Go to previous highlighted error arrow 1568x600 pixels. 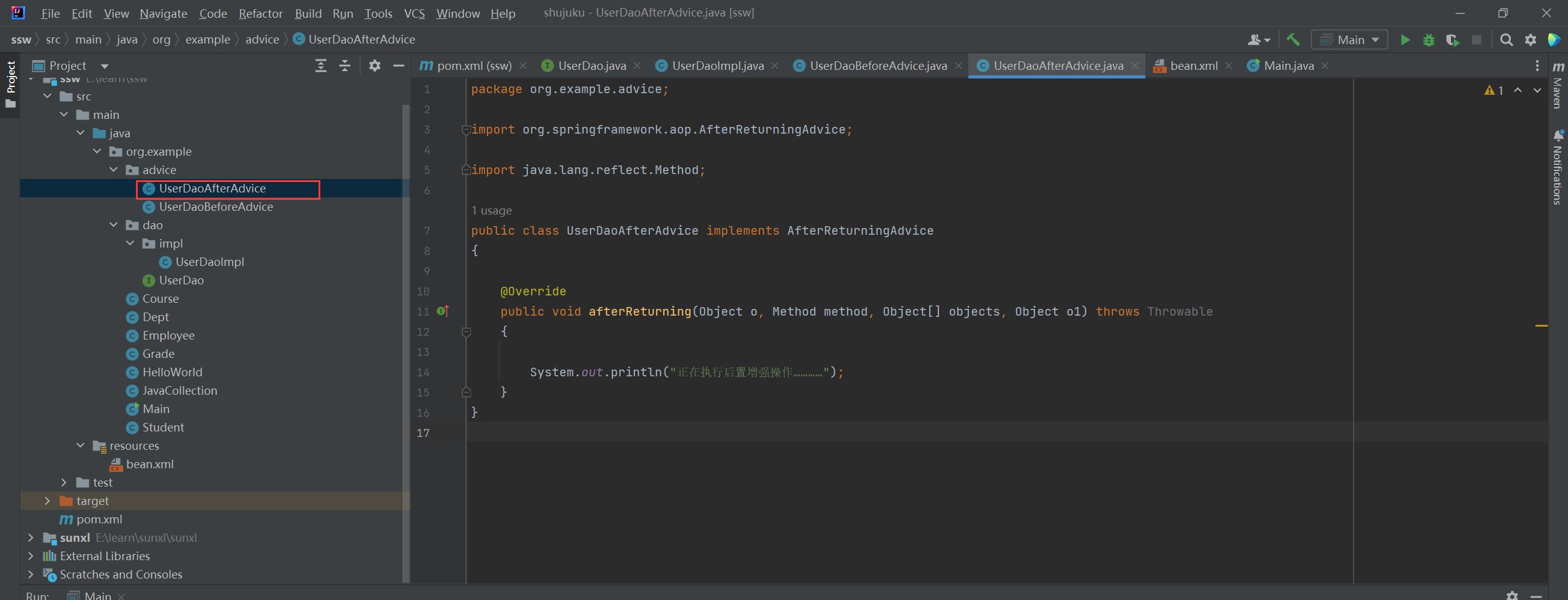[x=1518, y=91]
